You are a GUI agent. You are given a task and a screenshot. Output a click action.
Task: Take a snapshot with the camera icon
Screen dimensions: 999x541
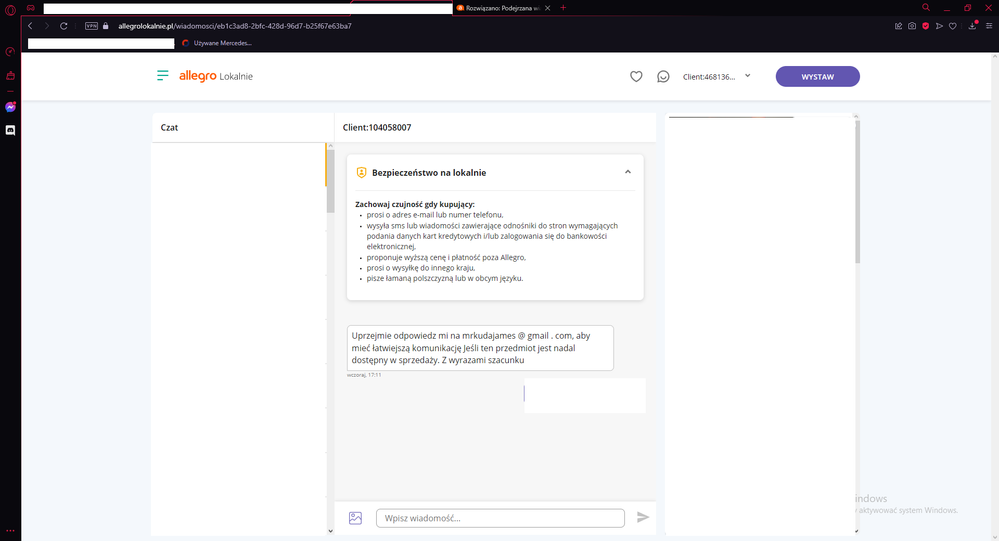(912, 26)
